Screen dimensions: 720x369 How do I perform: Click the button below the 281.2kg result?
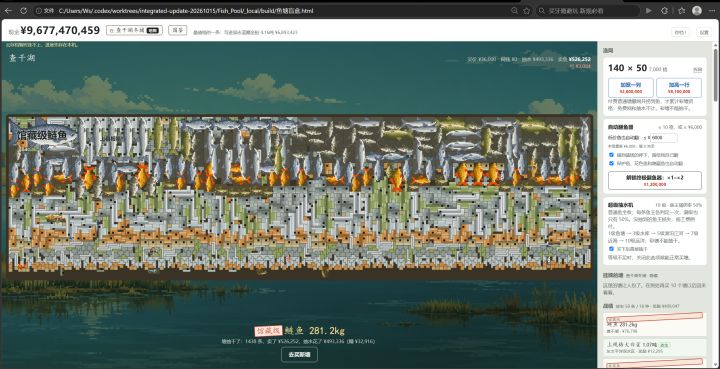point(299,355)
